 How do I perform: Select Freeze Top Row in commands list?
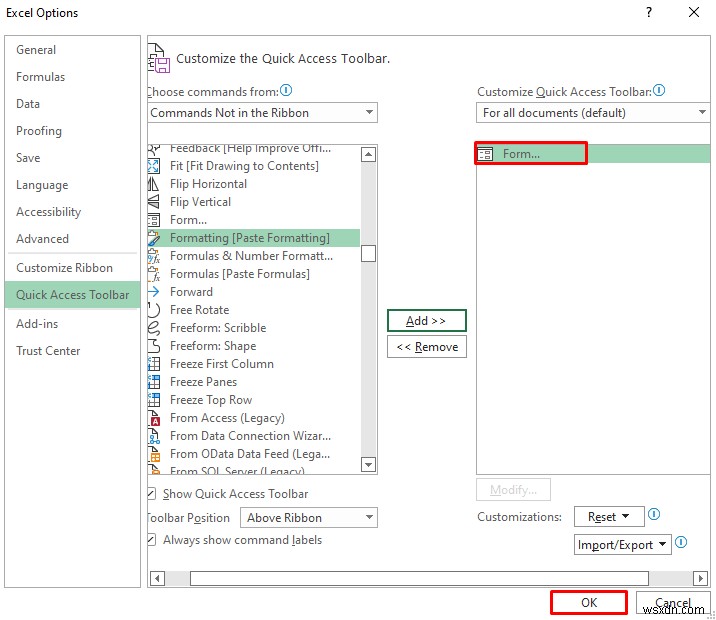click(x=253, y=400)
